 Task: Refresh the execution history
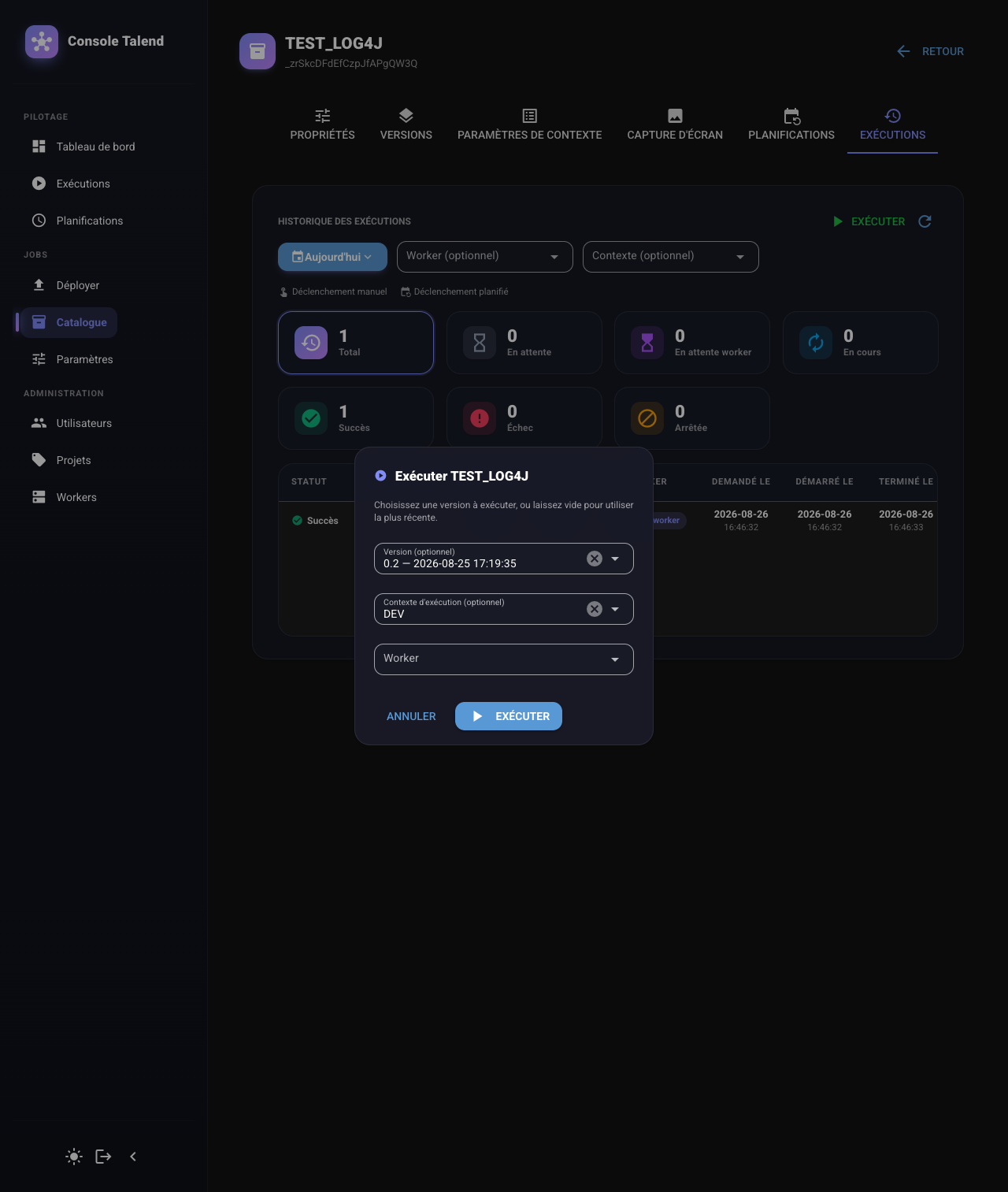pos(925,221)
